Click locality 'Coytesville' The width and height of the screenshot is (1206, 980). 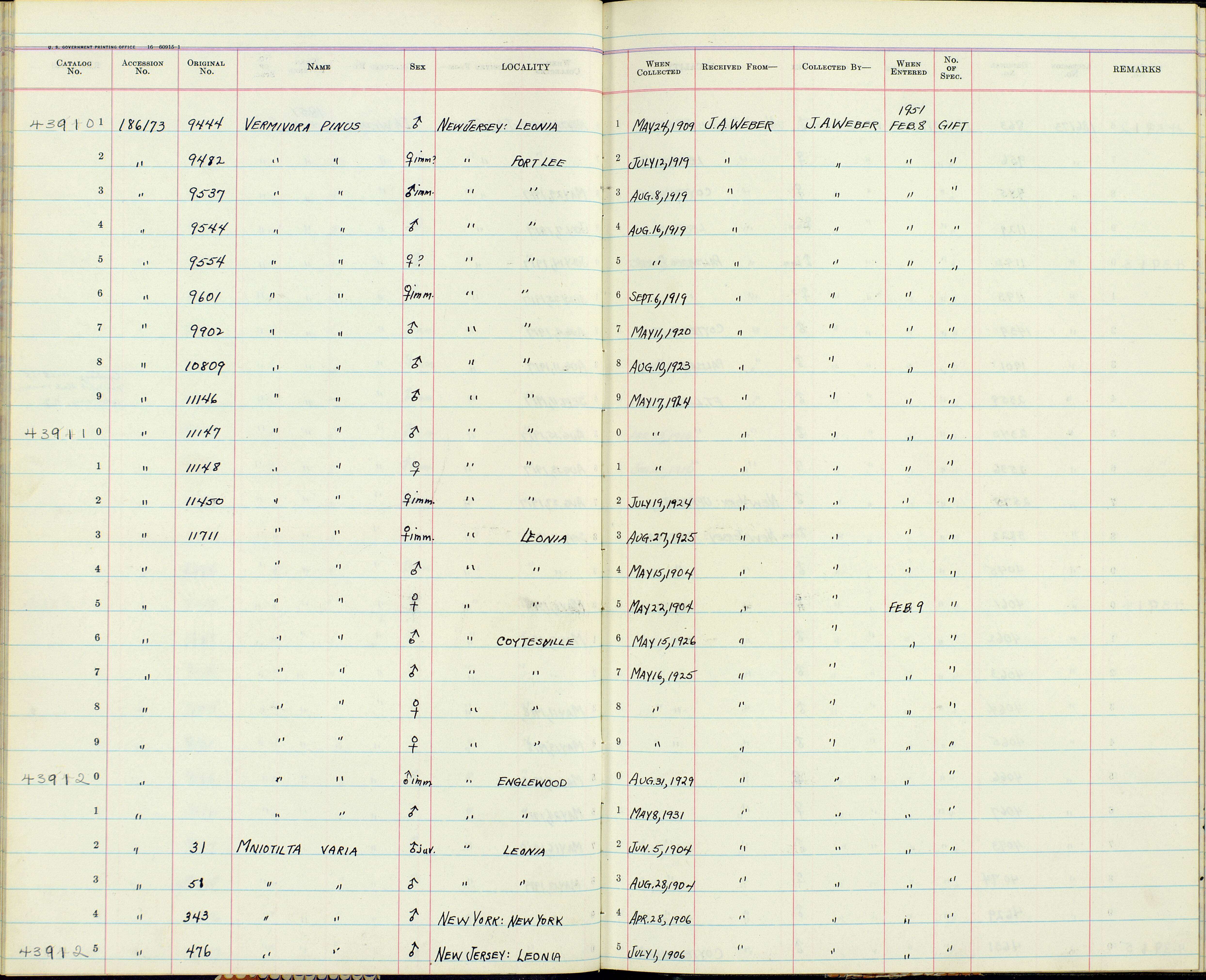tap(535, 641)
